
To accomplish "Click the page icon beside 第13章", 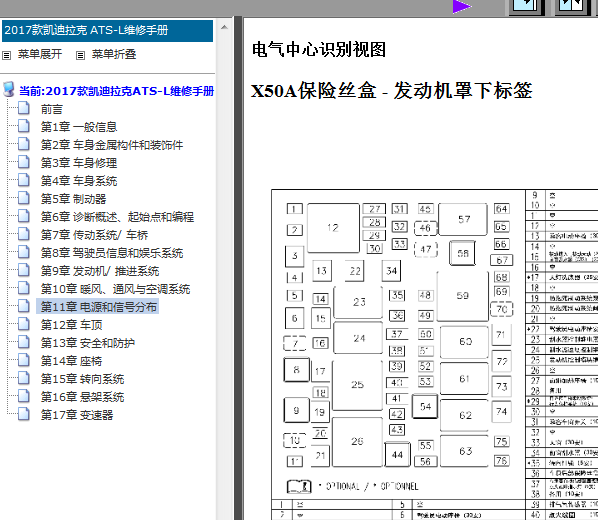I will (24, 341).
